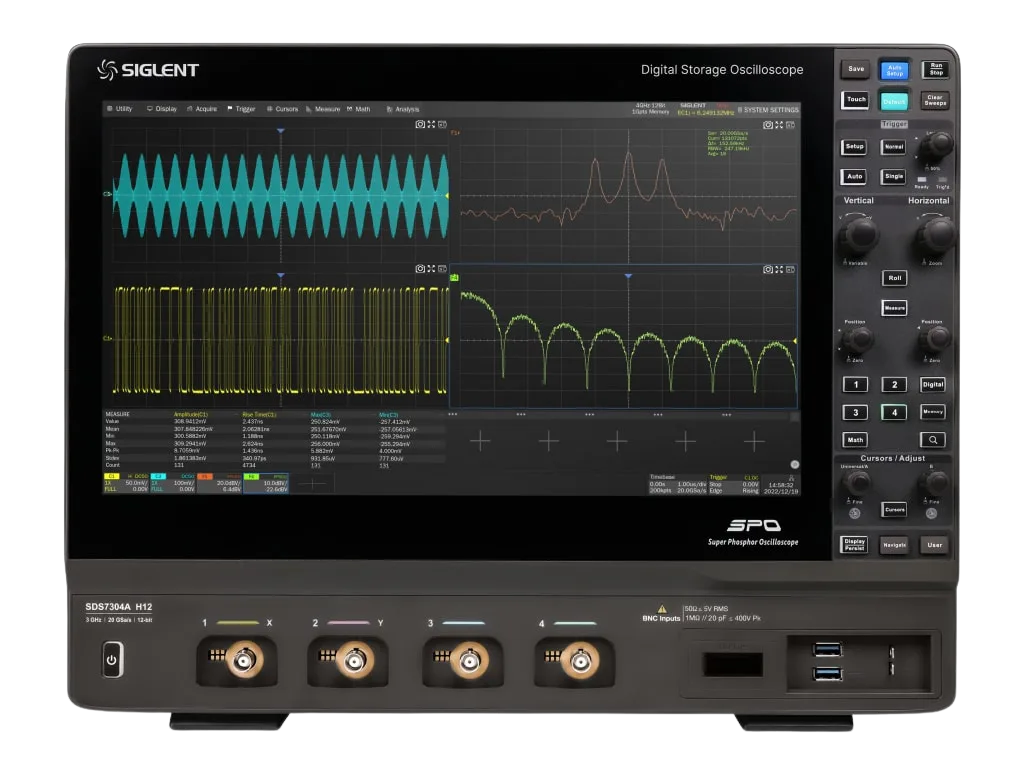Click the trigger Level knob
The width and height of the screenshot is (1024, 768).
937,147
